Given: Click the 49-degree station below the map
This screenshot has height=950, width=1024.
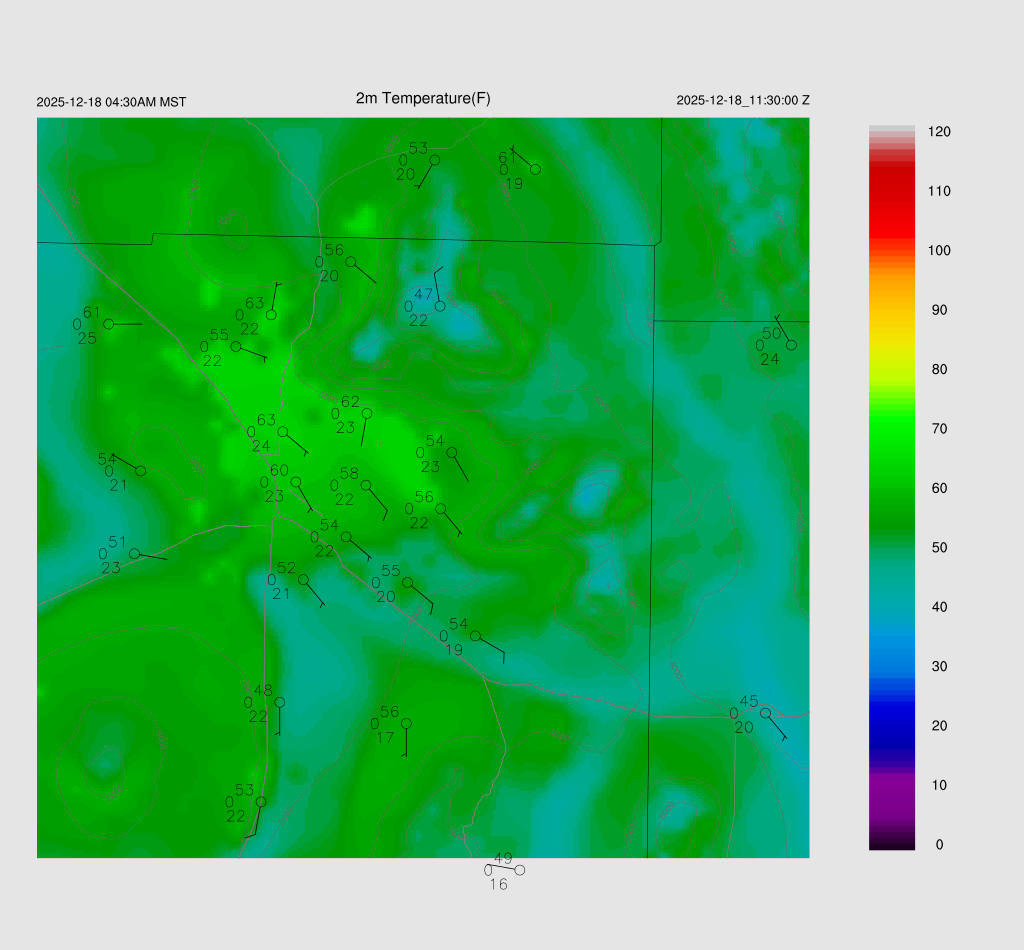Looking at the screenshot, I should 519,870.
